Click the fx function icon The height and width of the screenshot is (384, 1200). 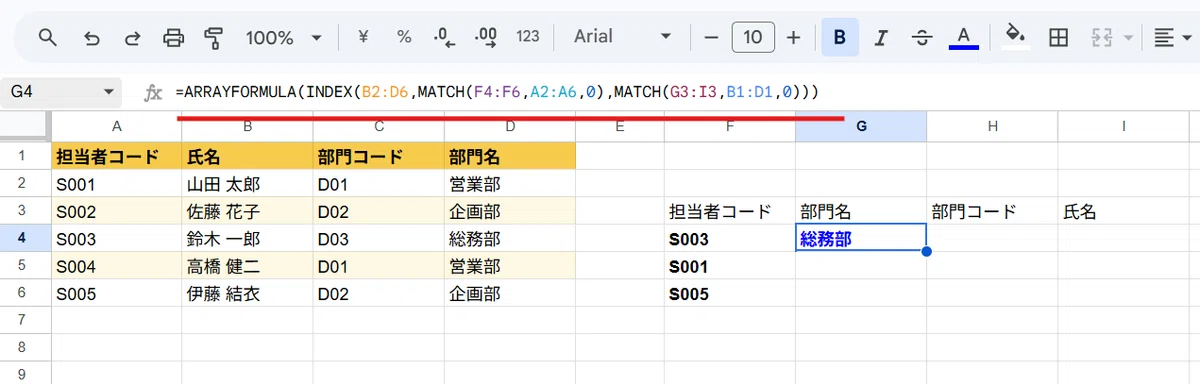(153, 92)
